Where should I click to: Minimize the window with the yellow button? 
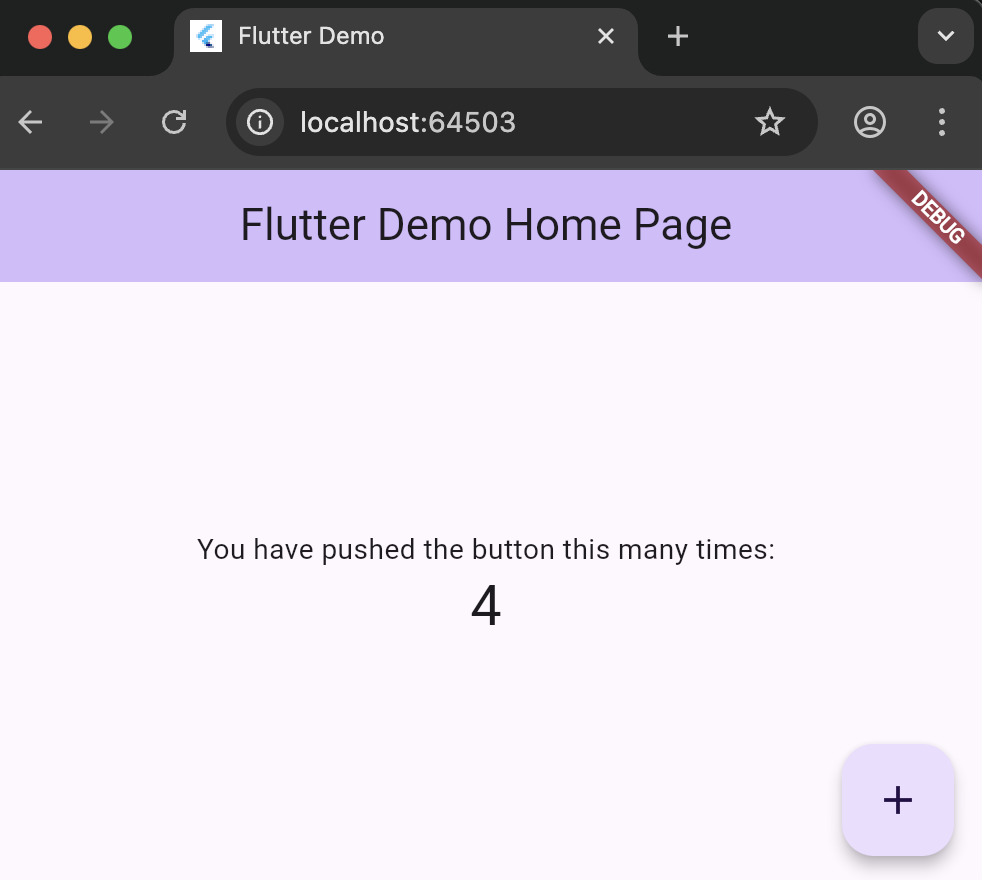pos(80,37)
